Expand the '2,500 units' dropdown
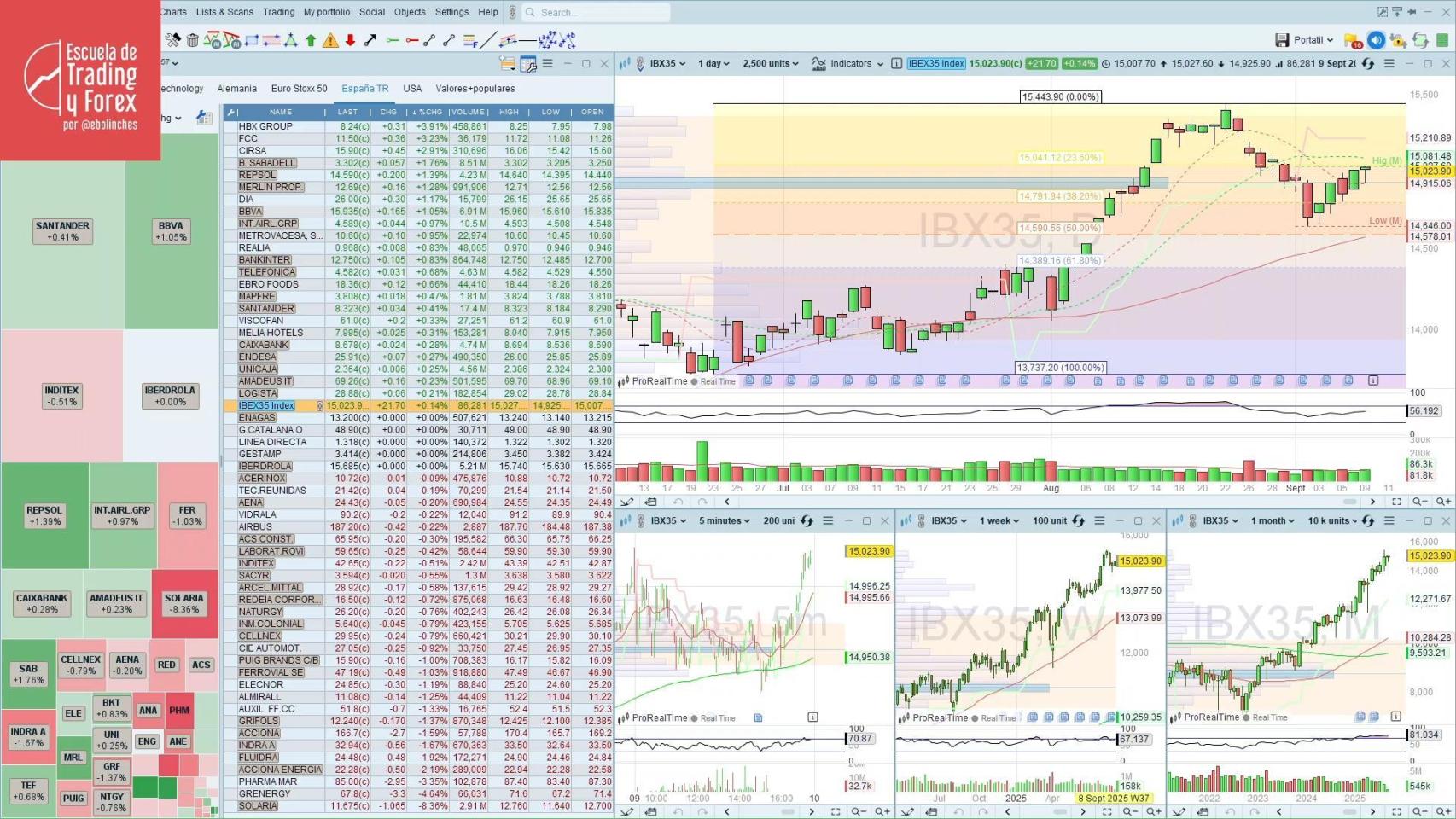 [767, 63]
